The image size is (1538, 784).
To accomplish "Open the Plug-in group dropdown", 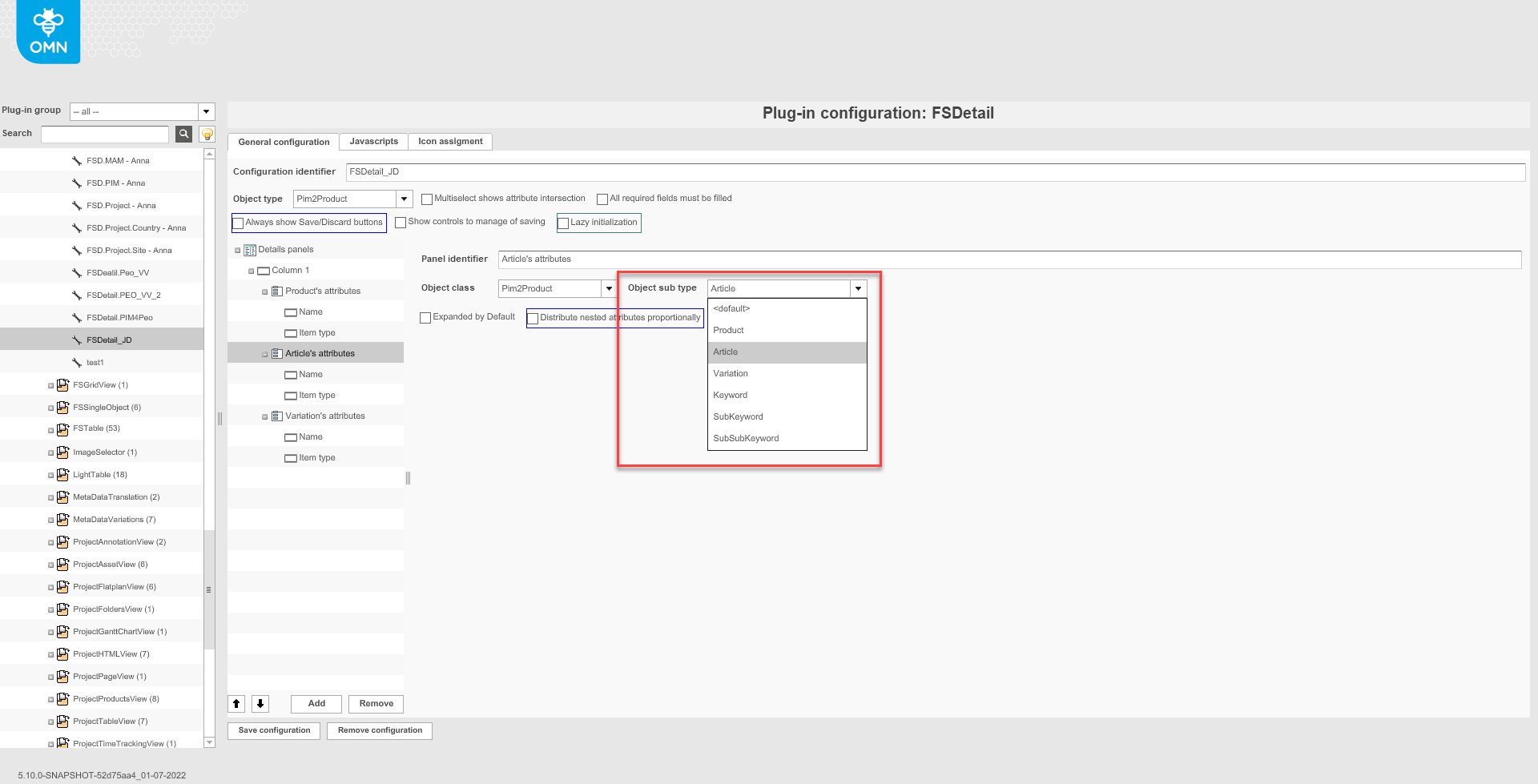I will click(x=206, y=111).
